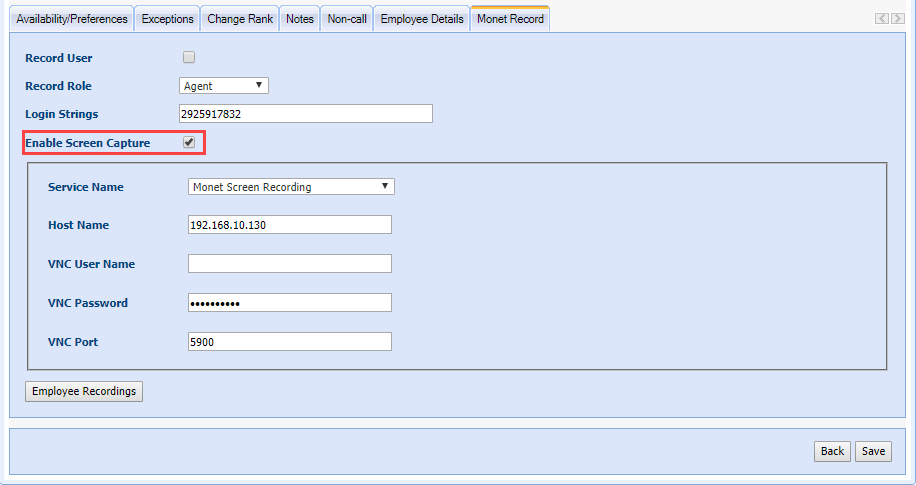Viewport: 916px width, 485px height.
Task: Expand the Service Name dropdown
Action: pos(291,187)
